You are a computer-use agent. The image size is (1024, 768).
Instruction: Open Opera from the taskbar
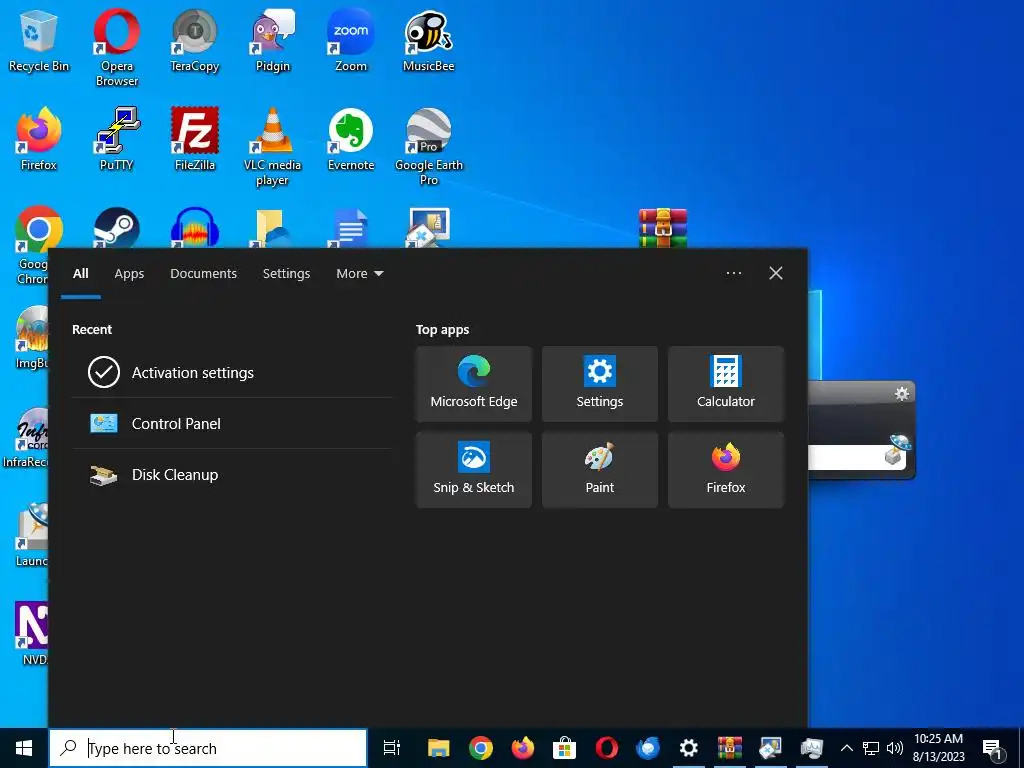(606, 748)
